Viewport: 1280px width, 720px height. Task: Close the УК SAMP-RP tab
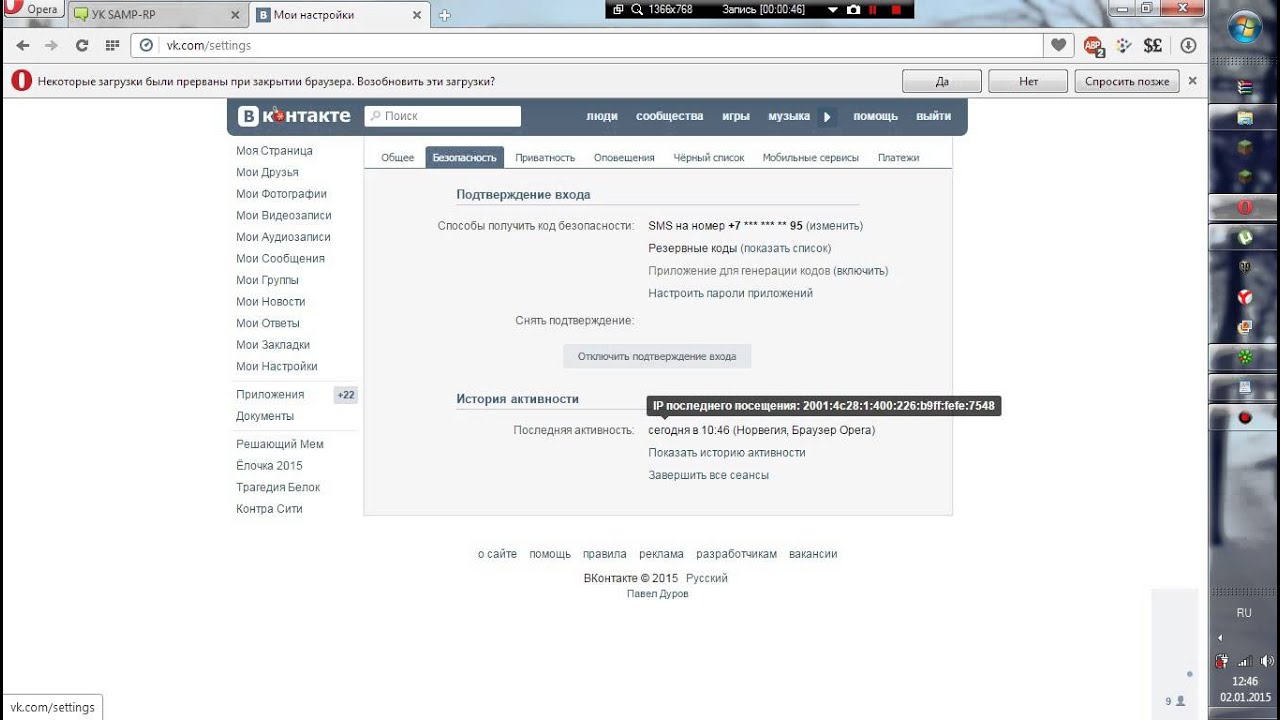235,15
